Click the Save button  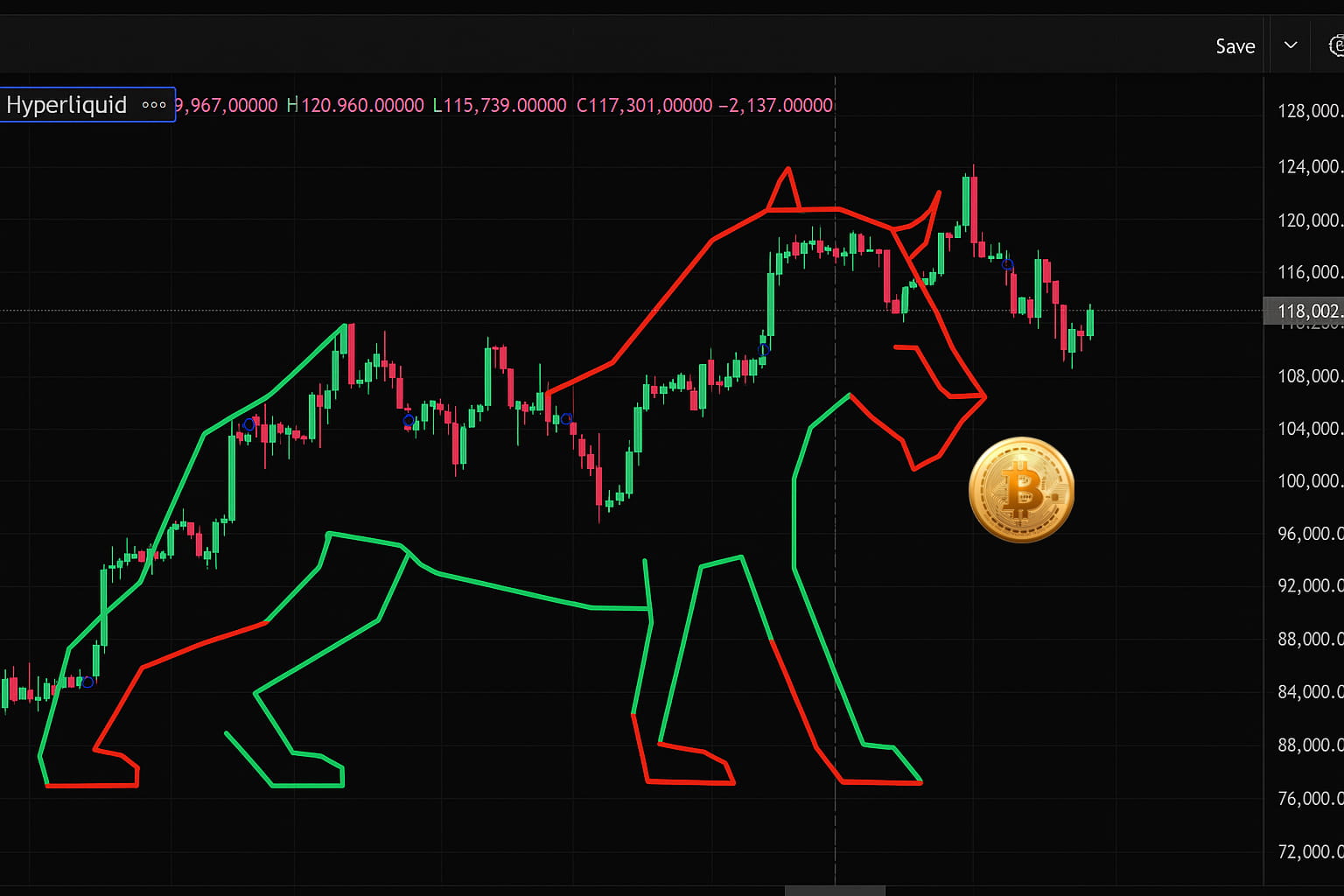(1235, 46)
